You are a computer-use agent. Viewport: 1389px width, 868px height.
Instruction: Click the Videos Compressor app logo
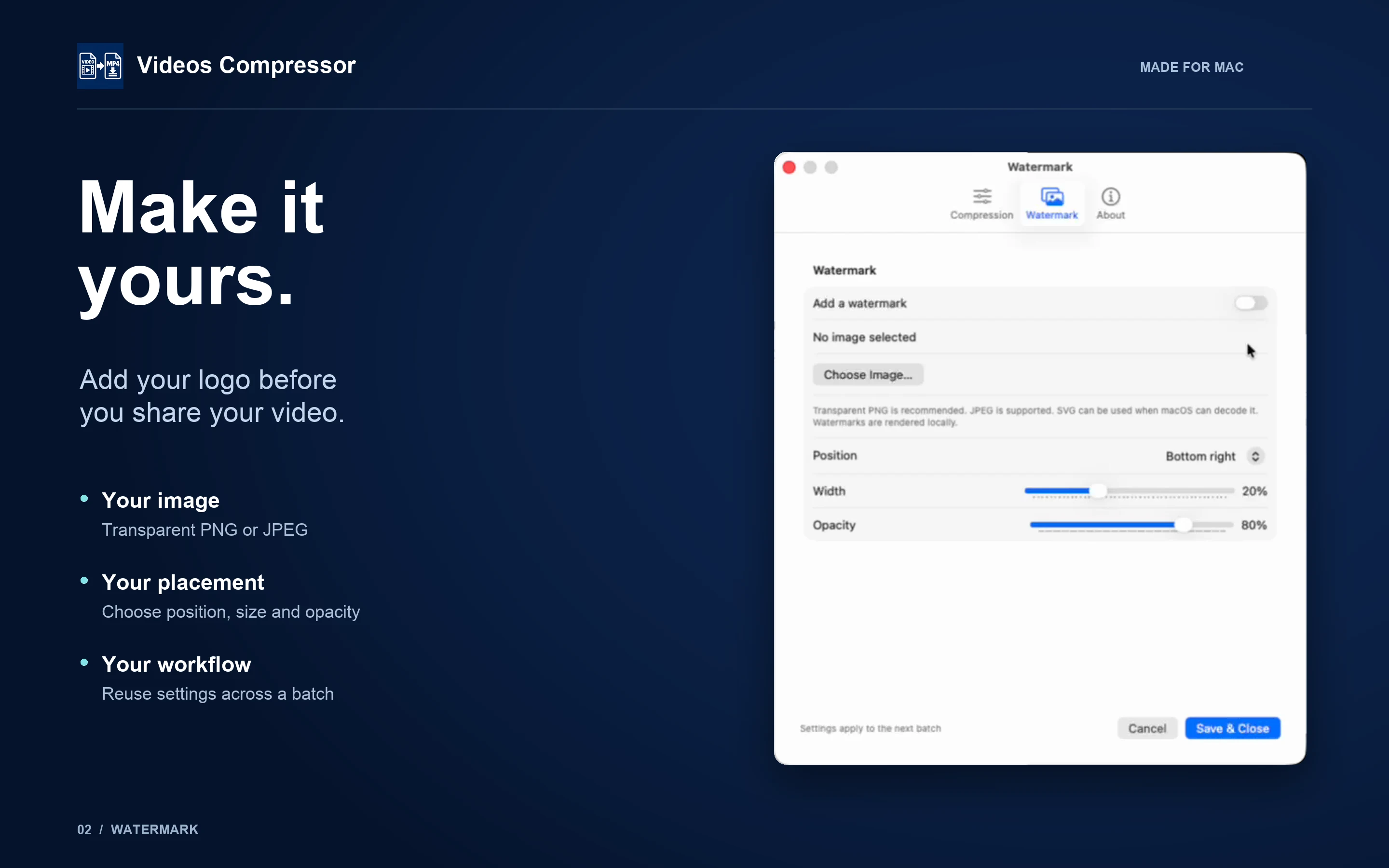tap(100, 66)
